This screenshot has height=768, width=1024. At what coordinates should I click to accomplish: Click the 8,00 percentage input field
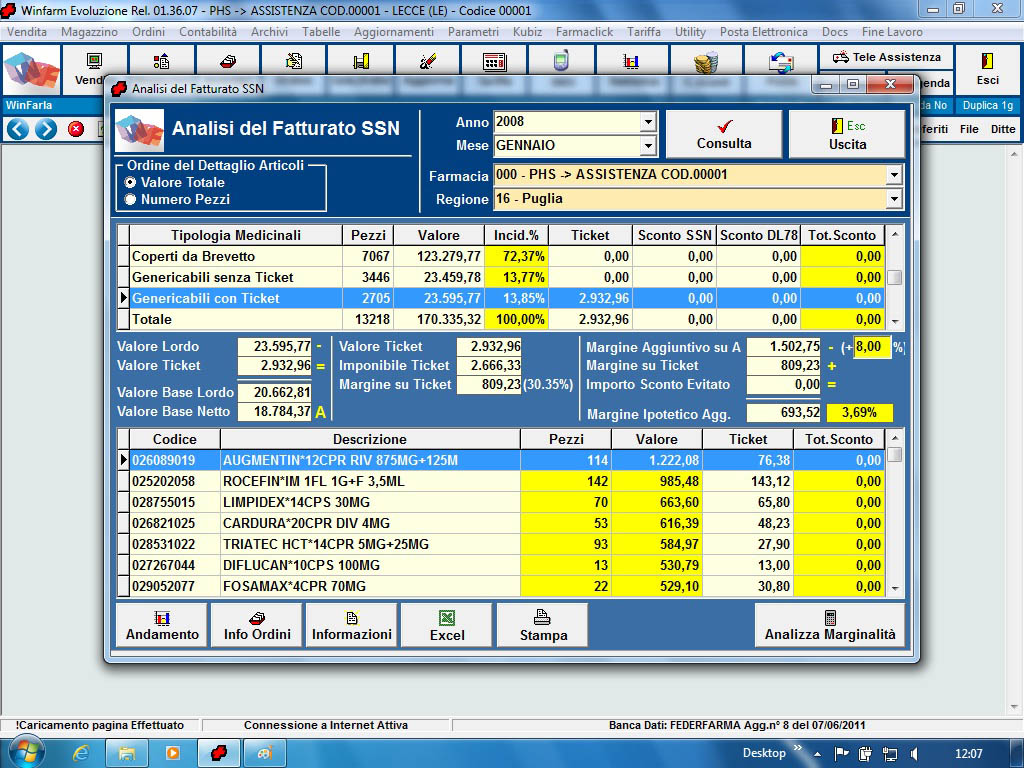(x=870, y=347)
